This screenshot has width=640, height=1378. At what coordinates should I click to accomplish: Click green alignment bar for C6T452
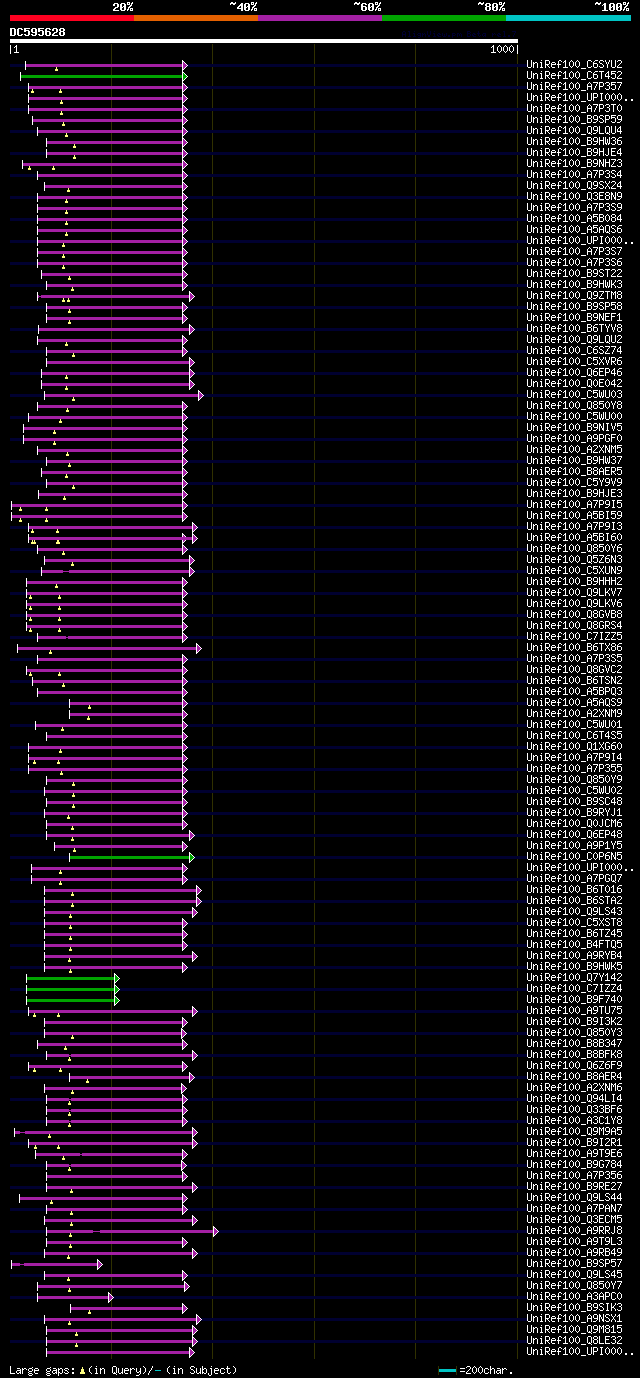[103, 76]
